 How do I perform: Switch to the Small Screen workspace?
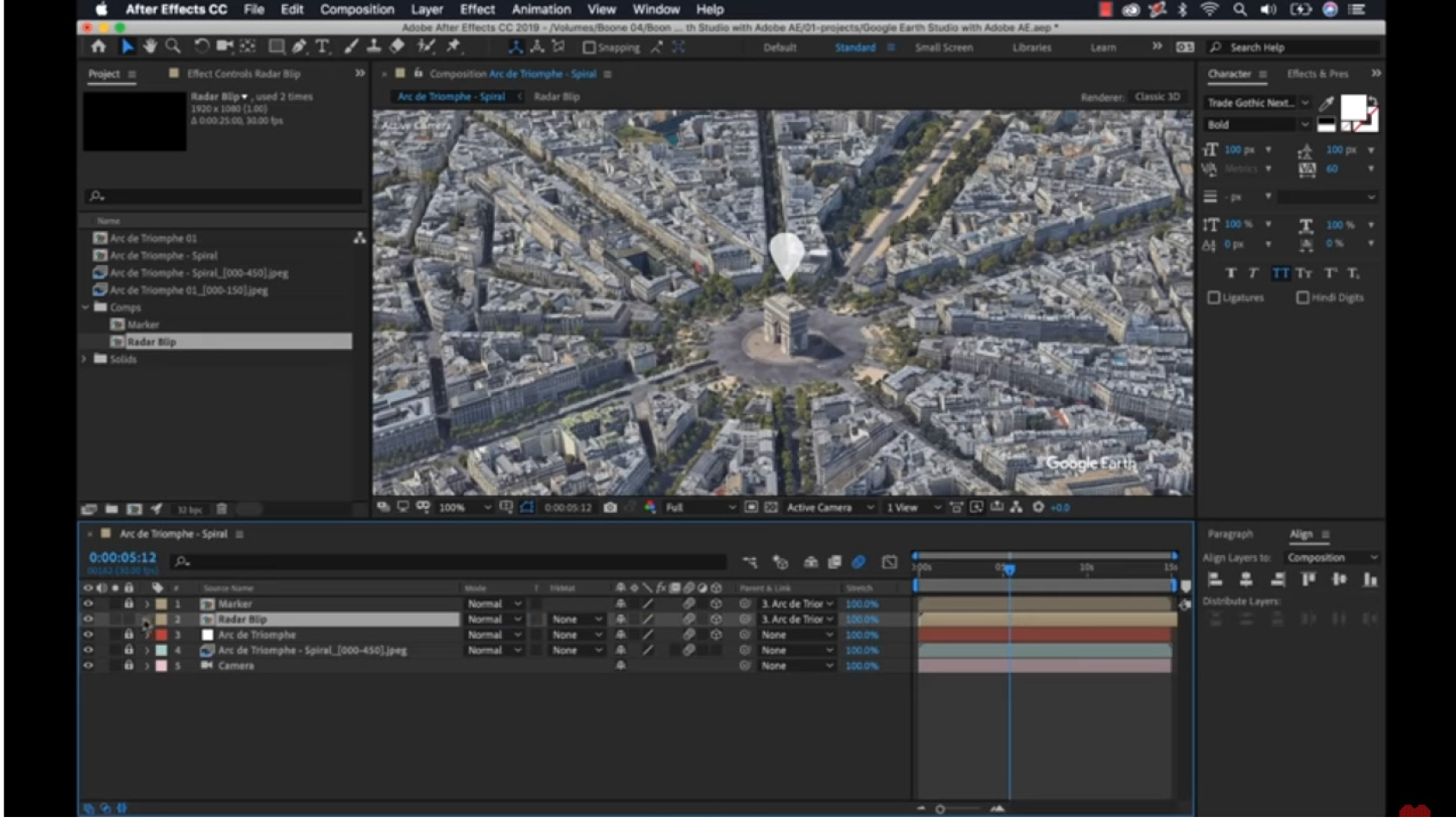pos(943,47)
